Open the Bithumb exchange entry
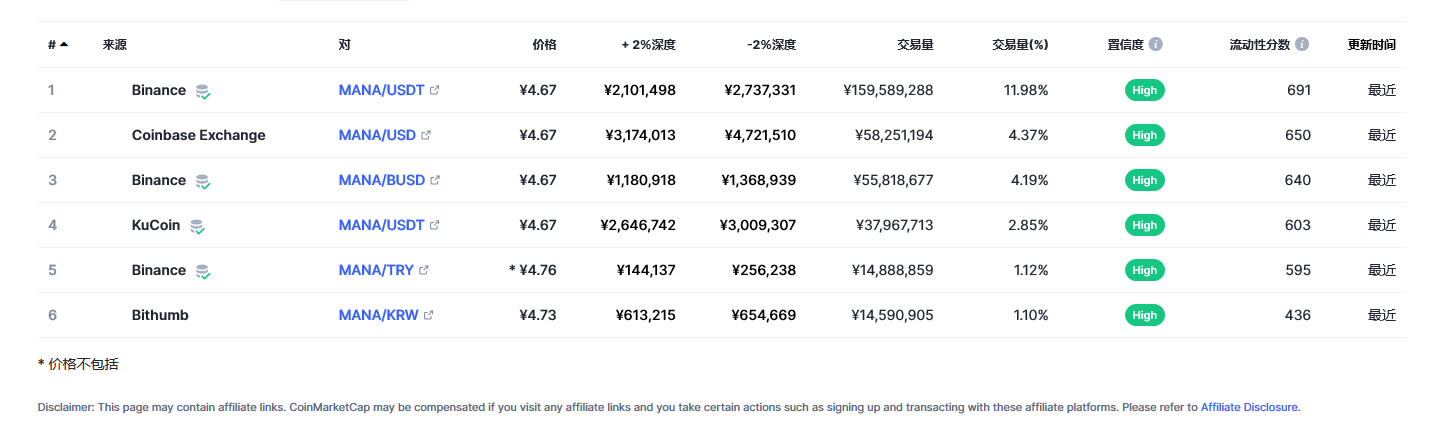Screen dimensions: 1450x430 [160, 315]
